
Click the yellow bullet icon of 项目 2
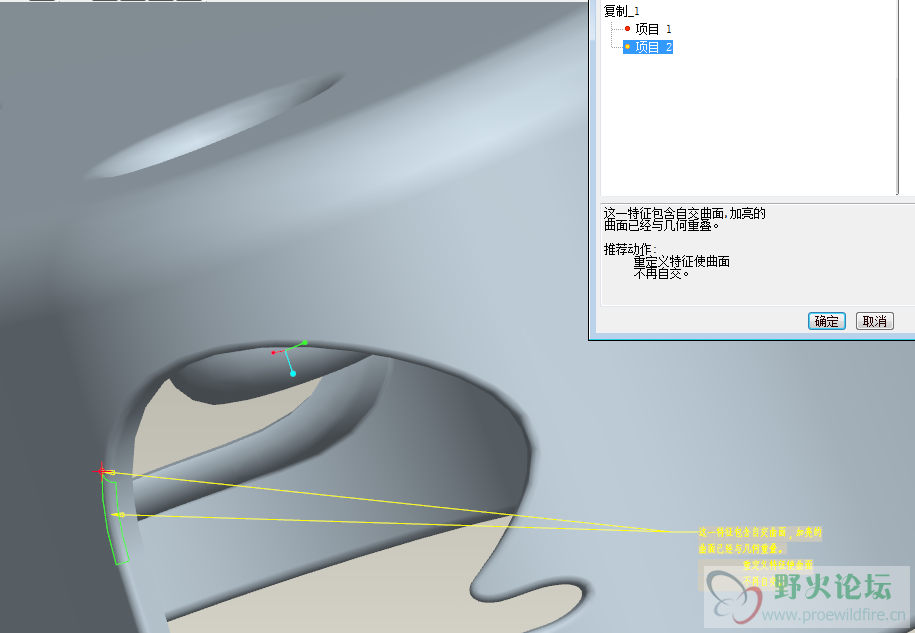point(627,47)
